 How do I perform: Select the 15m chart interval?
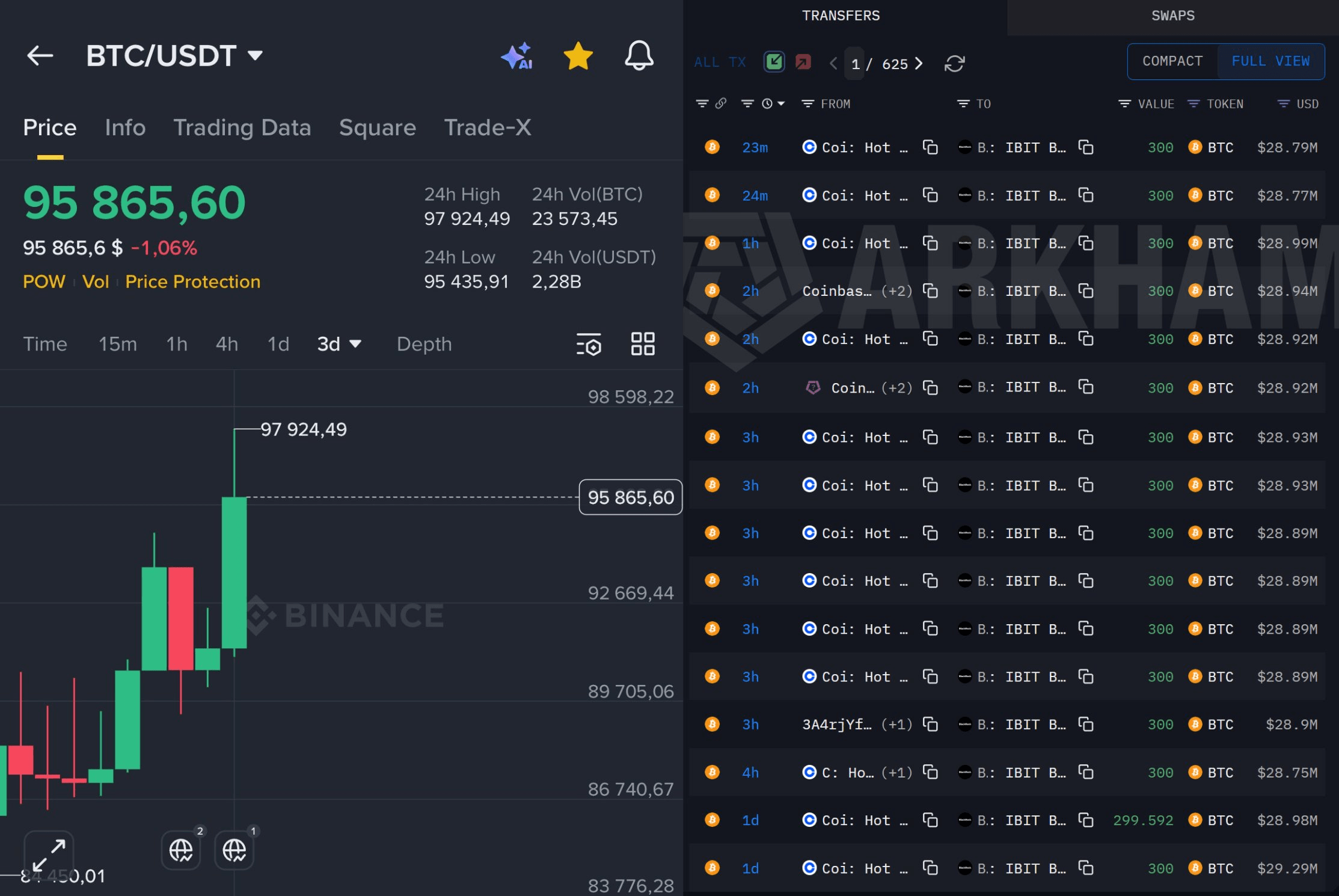click(x=118, y=344)
